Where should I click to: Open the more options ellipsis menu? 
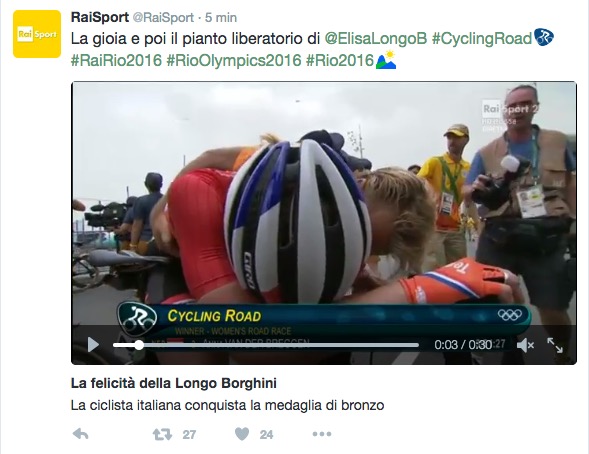(322, 434)
